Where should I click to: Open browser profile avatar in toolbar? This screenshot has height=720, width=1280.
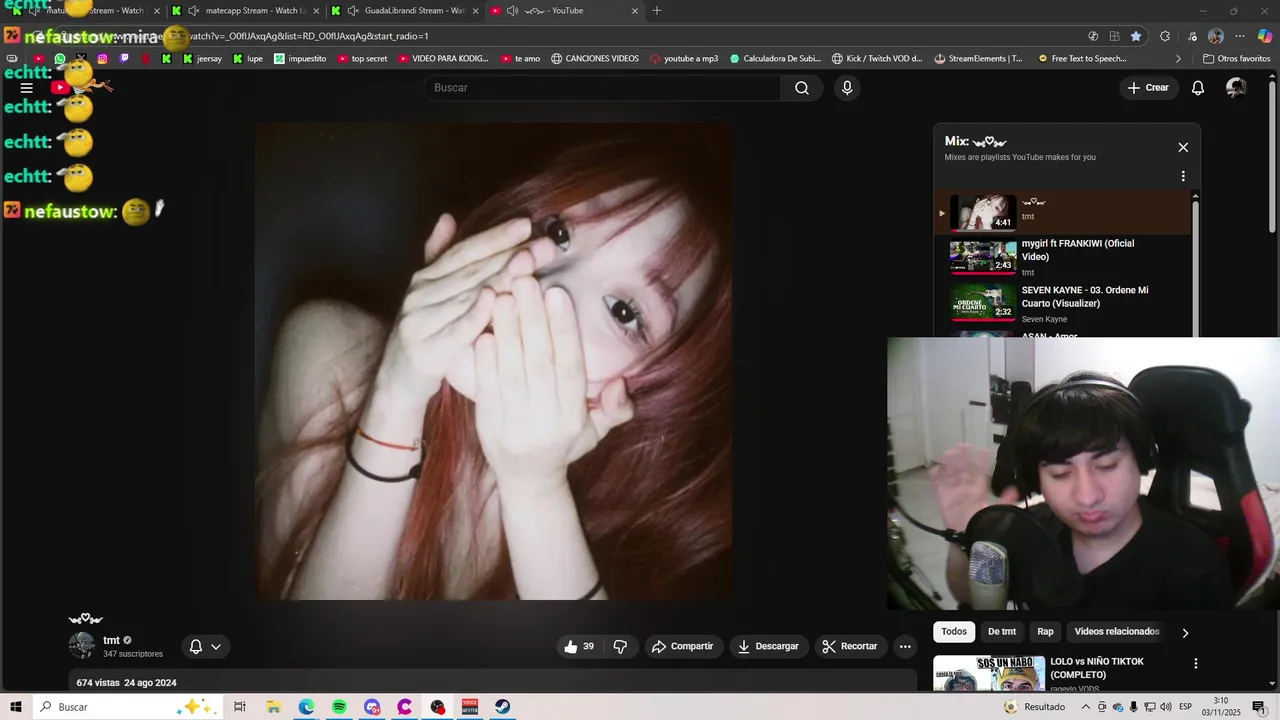coord(1216,36)
